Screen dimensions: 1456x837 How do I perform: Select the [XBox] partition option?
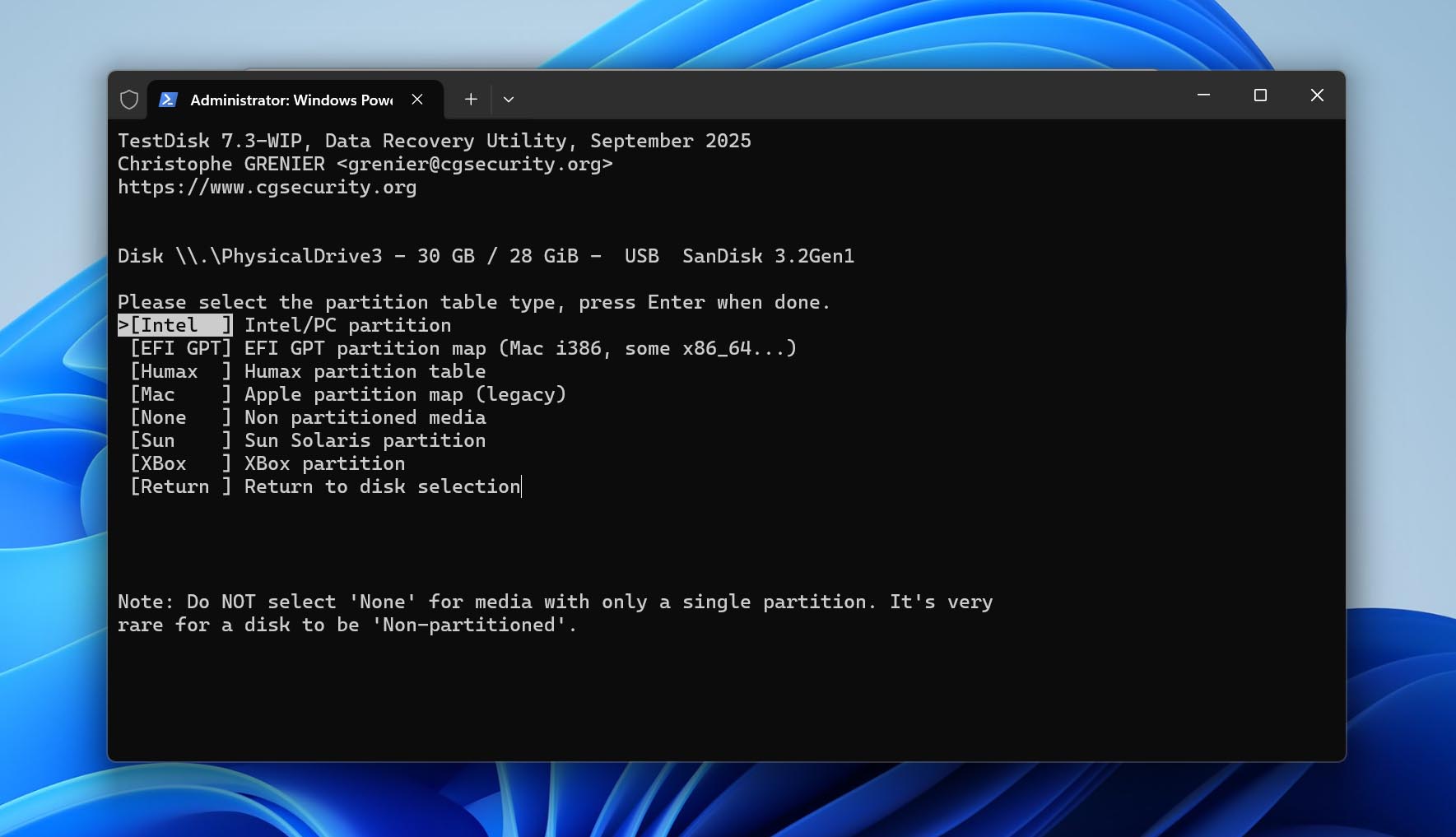coord(181,464)
